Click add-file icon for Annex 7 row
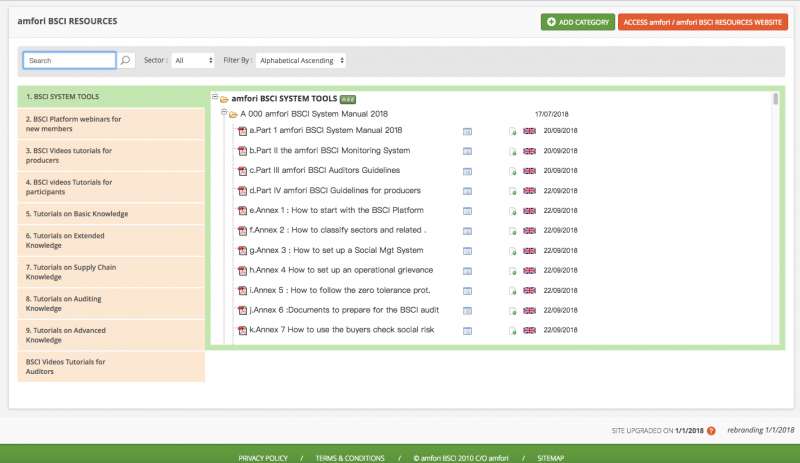 pos(513,330)
